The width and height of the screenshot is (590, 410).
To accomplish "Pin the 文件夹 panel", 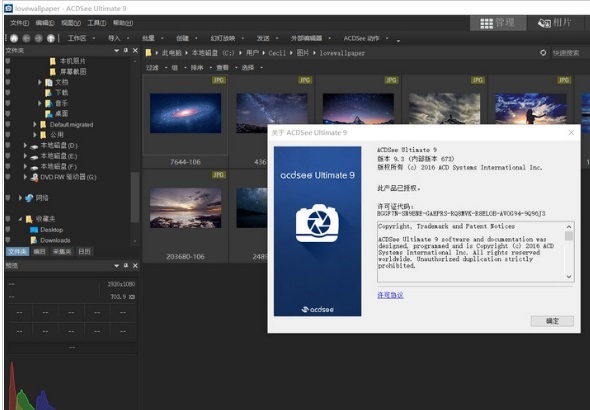I will tap(126, 50).
